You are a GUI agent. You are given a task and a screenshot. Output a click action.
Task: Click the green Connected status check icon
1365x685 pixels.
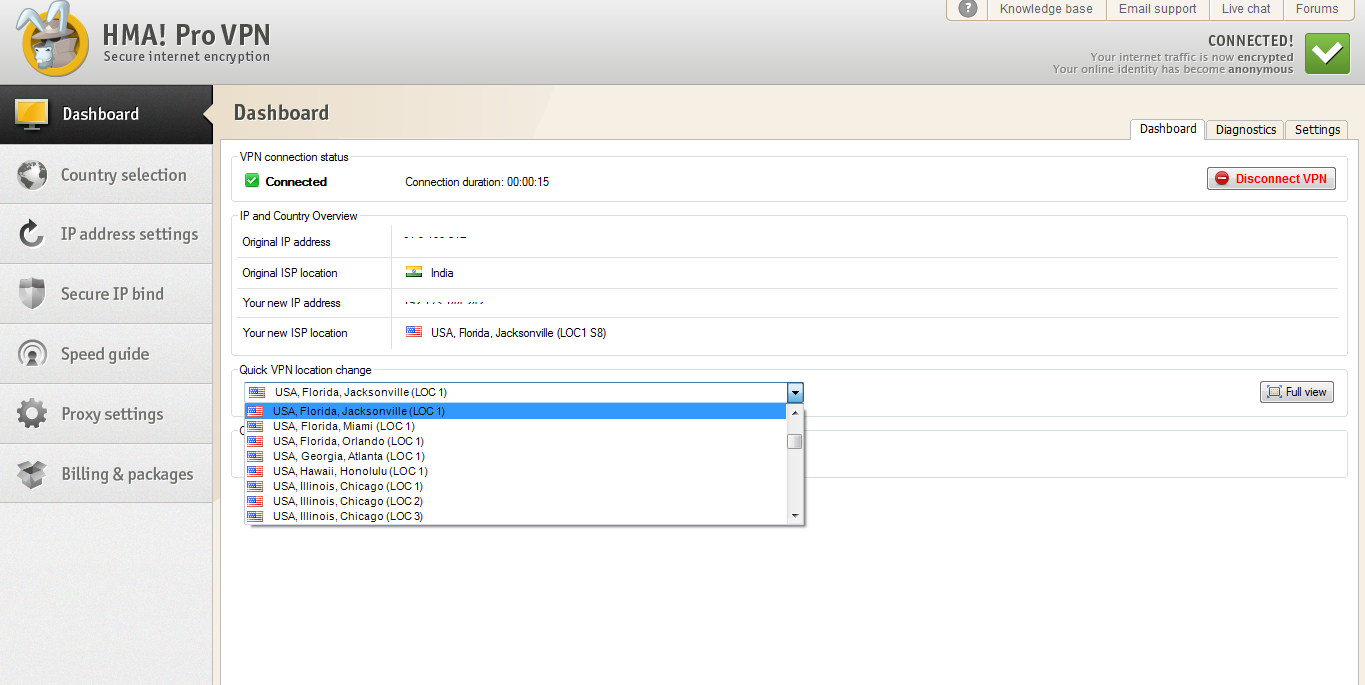click(252, 181)
